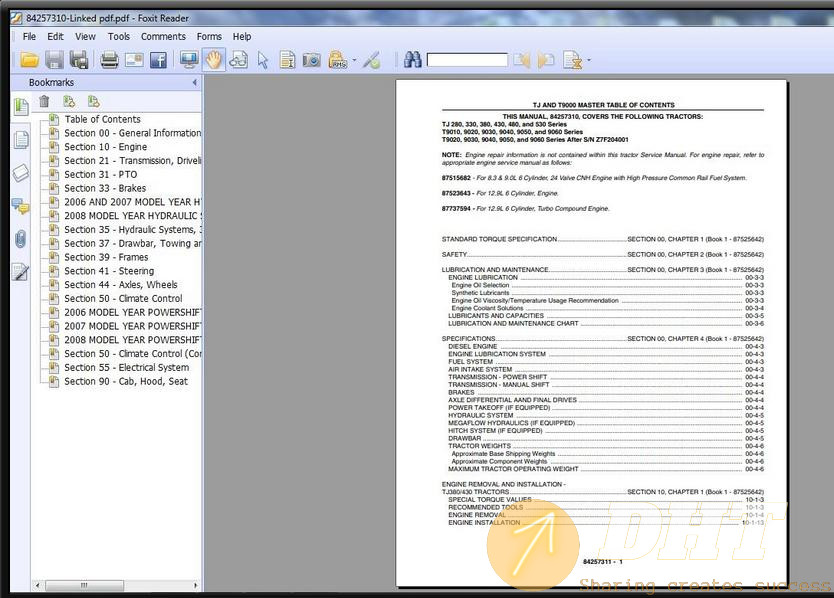The width and height of the screenshot is (834, 598).
Task: Open Section 37 - Drawbar, Towing bookmark
Action: 132,244
